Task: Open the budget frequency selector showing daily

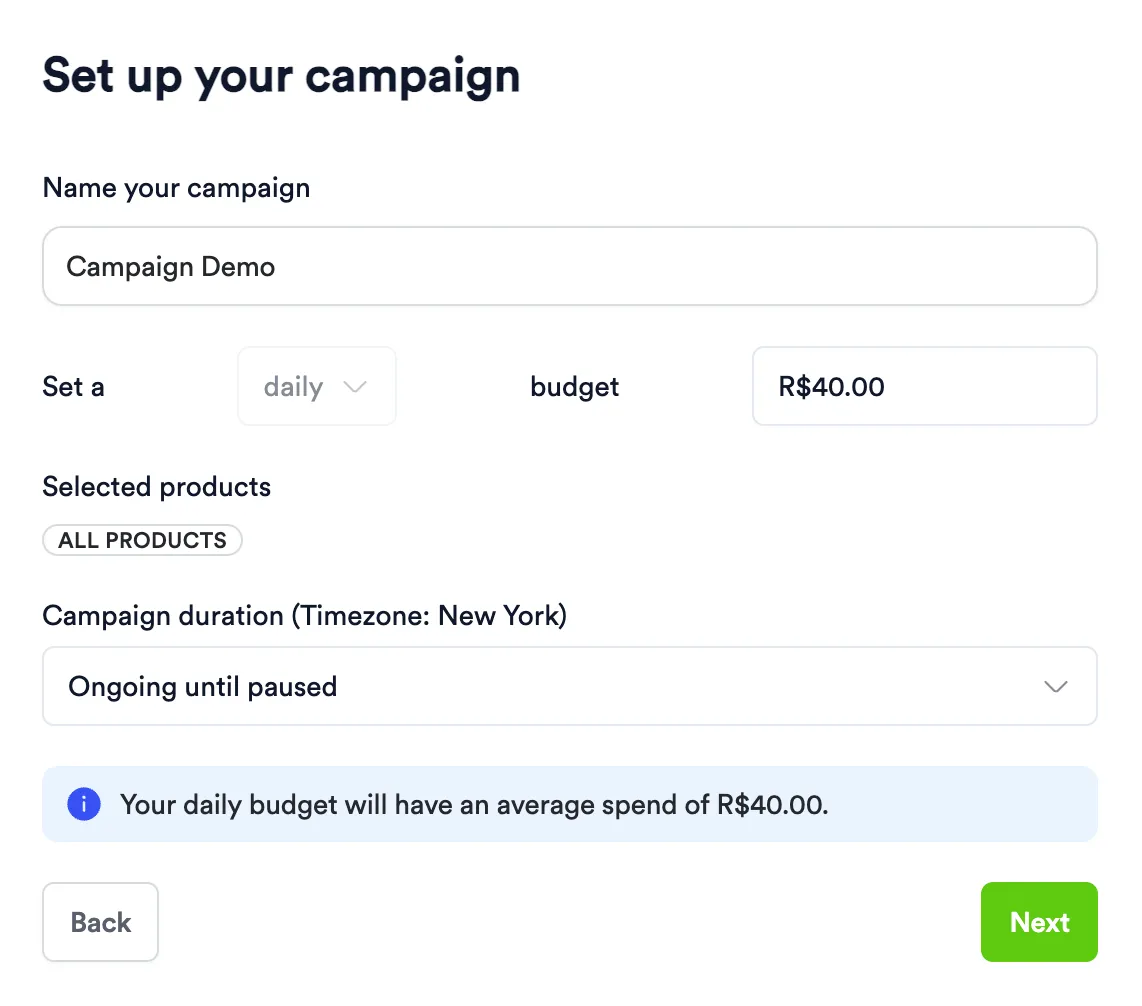Action: 316,387
